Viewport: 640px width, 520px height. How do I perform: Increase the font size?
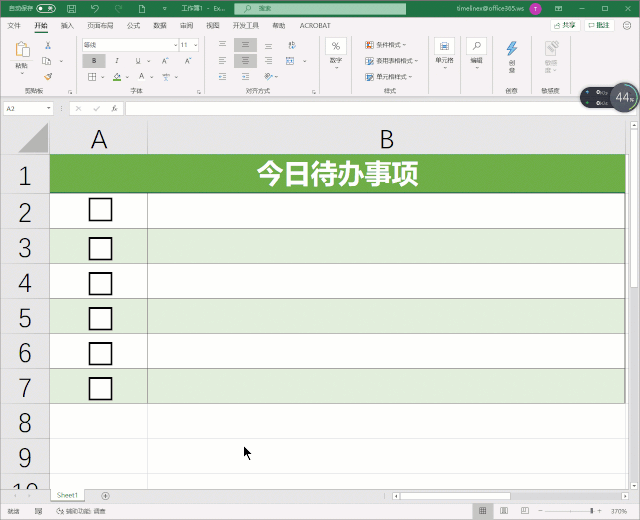click(165, 61)
